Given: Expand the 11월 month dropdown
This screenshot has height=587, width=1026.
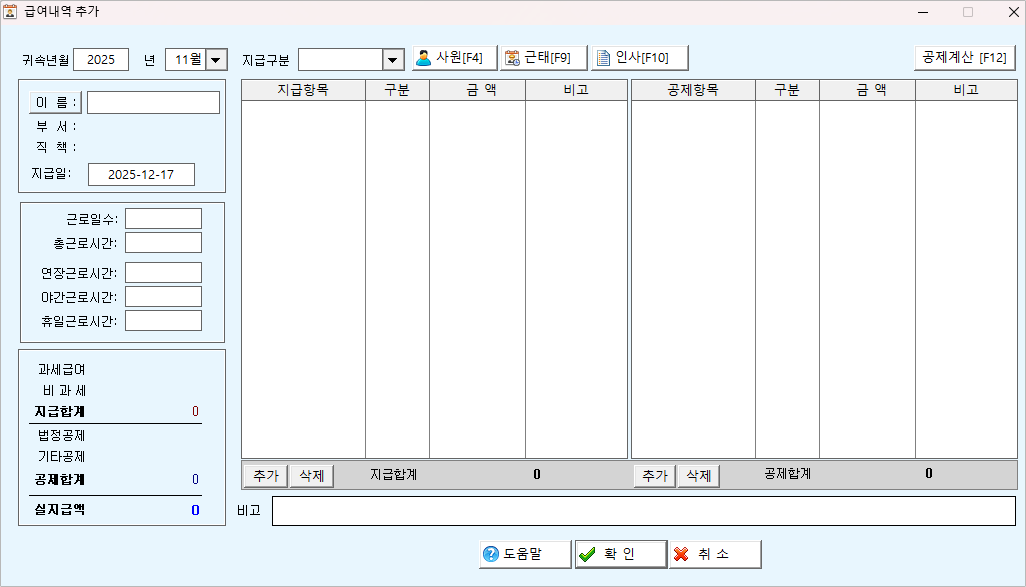Looking at the screenshot, I should pos(216,60).
